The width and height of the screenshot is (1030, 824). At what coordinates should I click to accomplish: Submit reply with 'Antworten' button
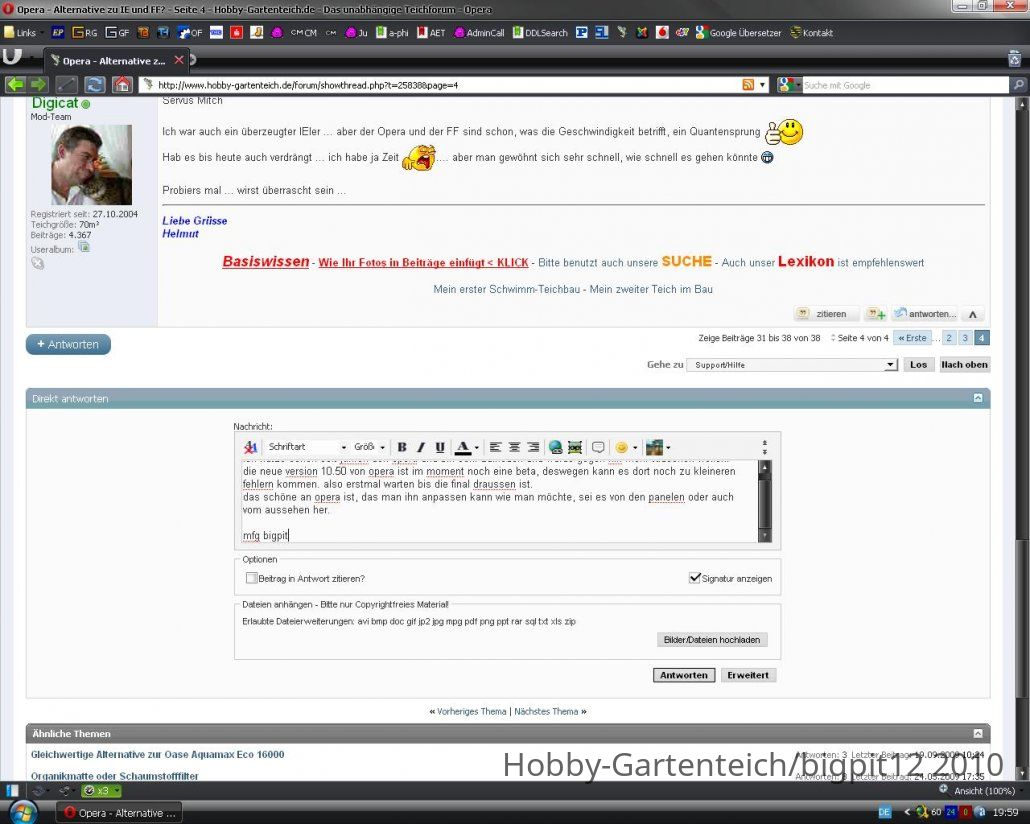pyautogui.click(x=684, y=675)
